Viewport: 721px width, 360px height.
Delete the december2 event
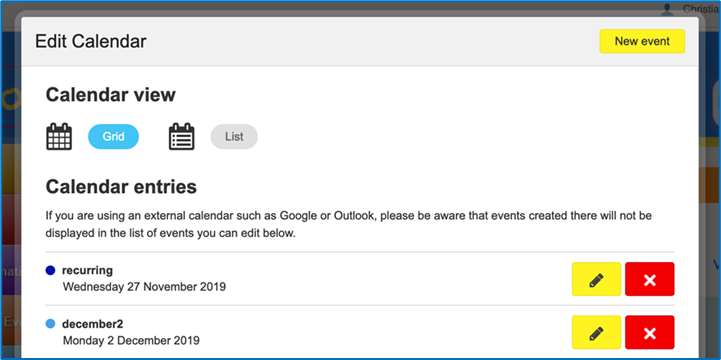click(650, 332)
